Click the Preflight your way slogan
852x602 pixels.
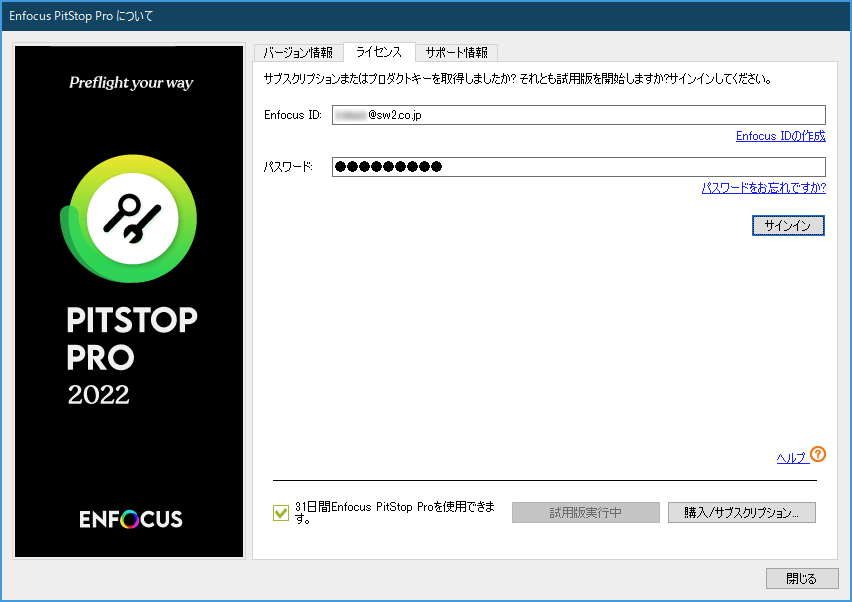(x=131, y=83)
